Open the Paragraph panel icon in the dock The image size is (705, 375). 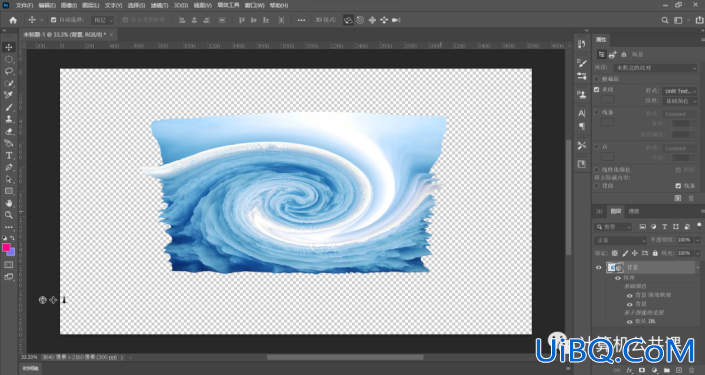click(582, 127)
